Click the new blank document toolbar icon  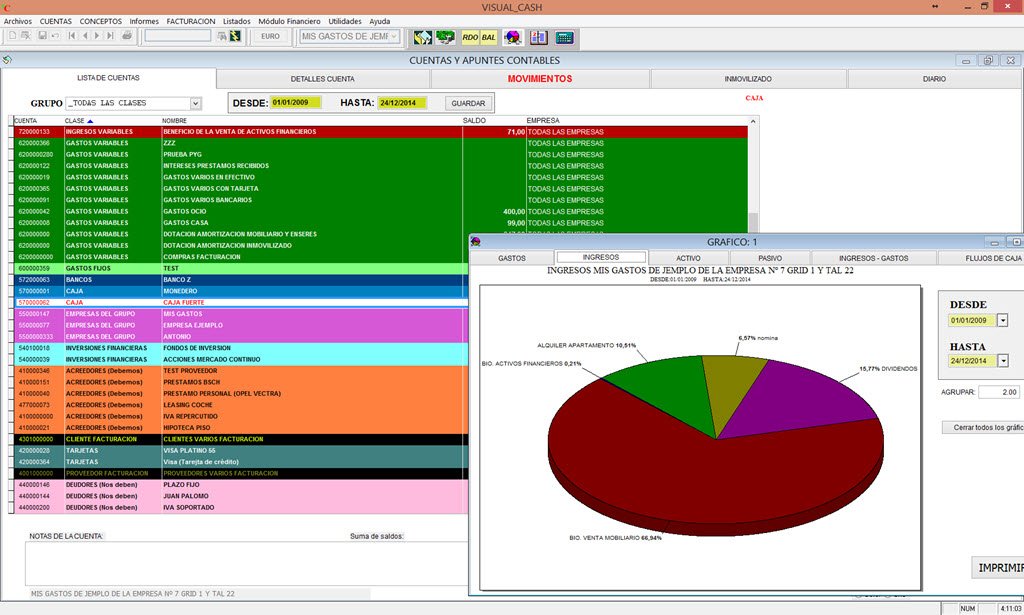point(12,37)
